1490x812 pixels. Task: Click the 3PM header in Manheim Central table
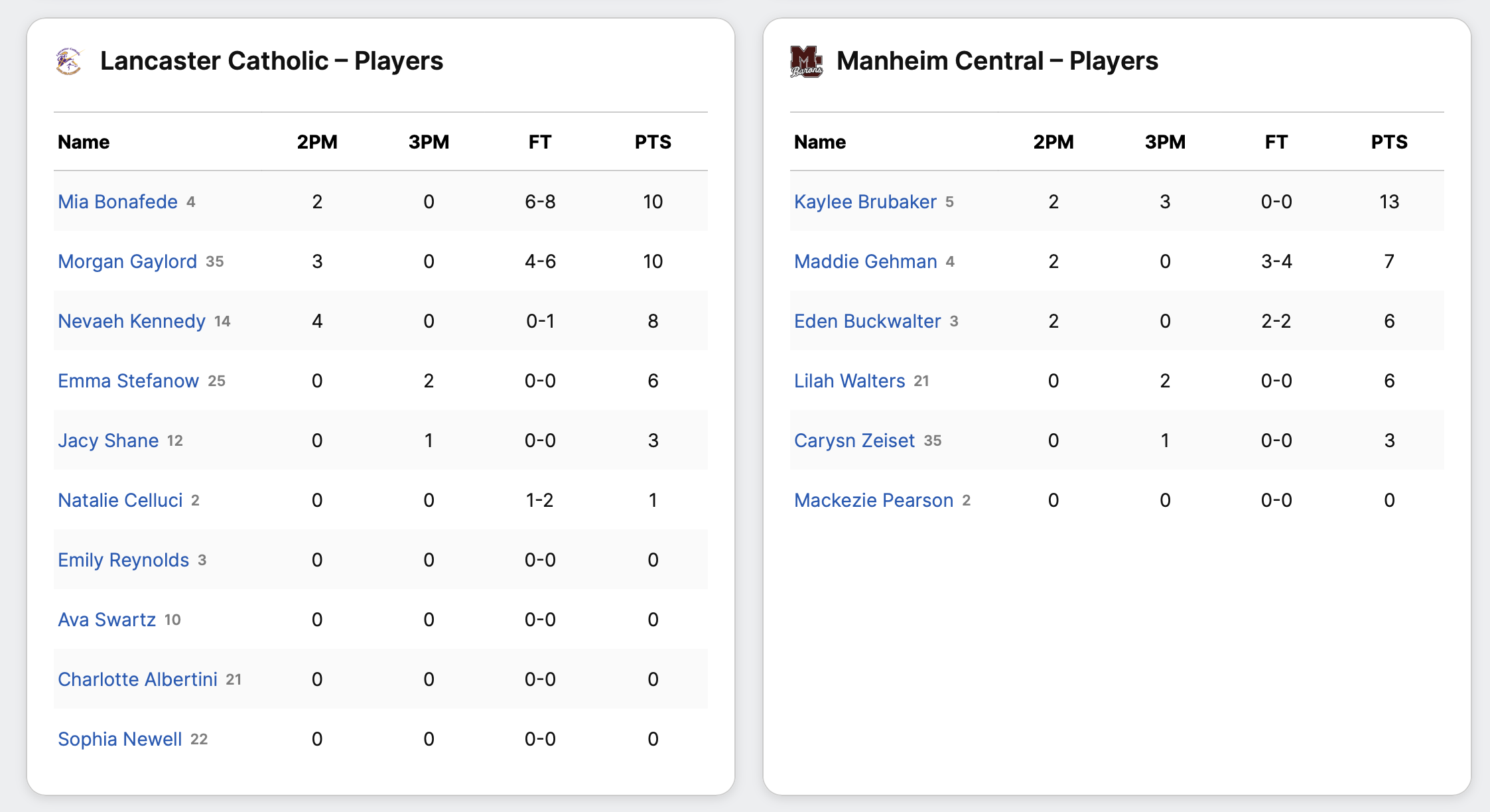pos(1165,142)
